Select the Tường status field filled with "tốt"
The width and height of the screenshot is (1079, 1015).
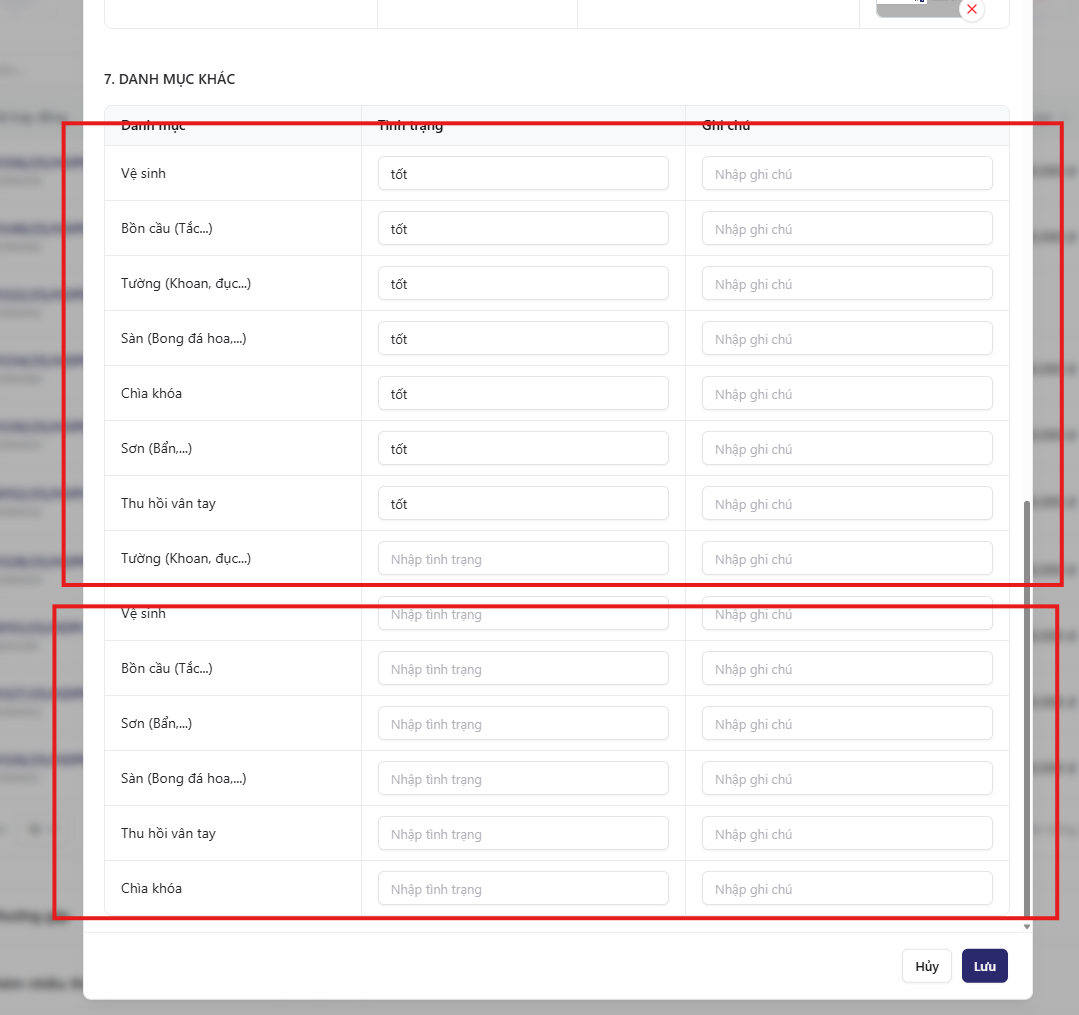click(523, 284)
